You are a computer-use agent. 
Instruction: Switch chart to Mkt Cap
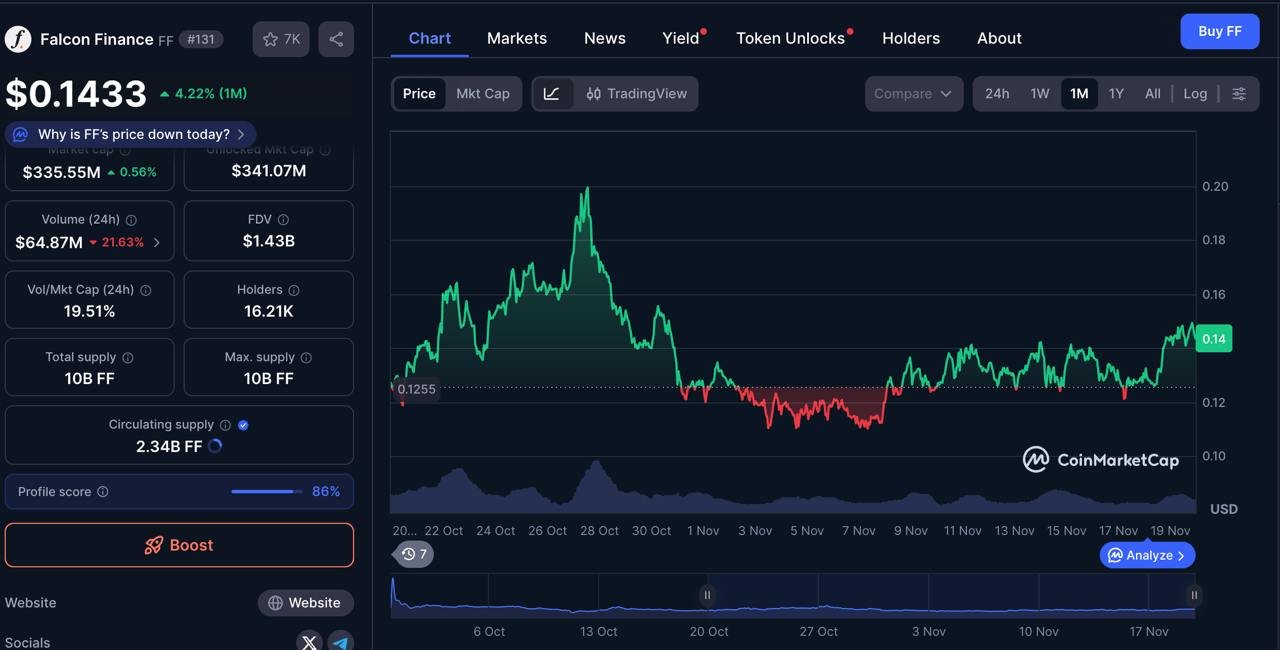483,94
